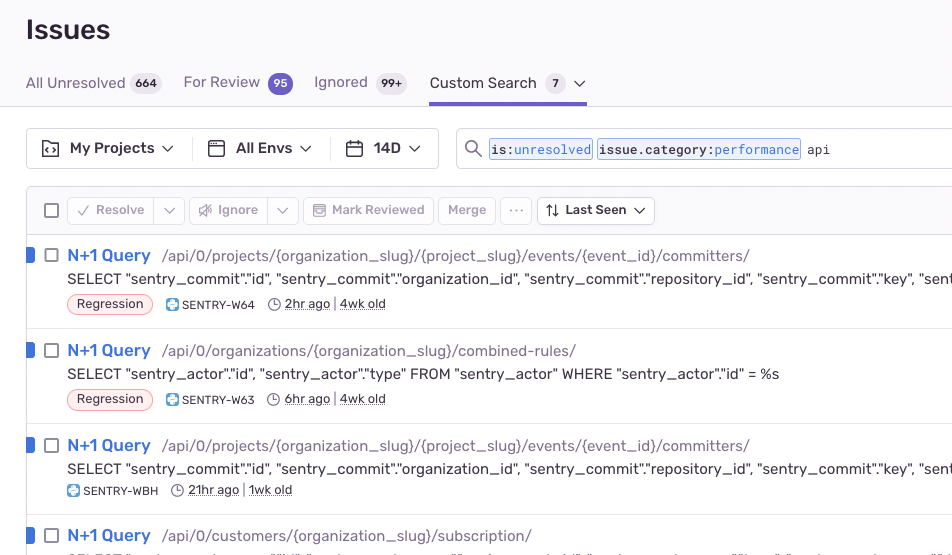Click the Mark Reviewed button

(369, 210)
